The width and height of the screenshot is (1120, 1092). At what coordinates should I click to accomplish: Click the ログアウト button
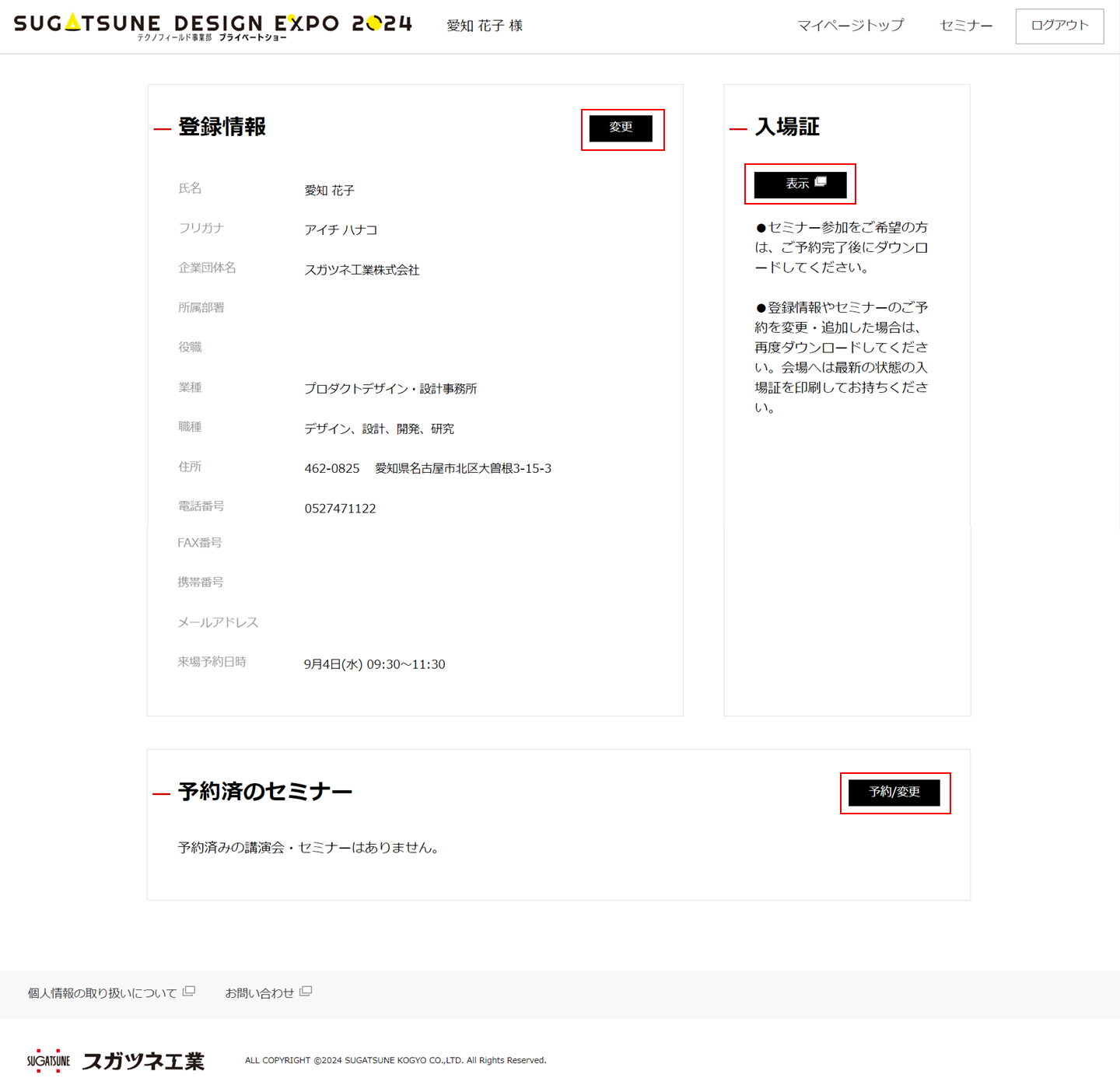tap(1059, 26)
